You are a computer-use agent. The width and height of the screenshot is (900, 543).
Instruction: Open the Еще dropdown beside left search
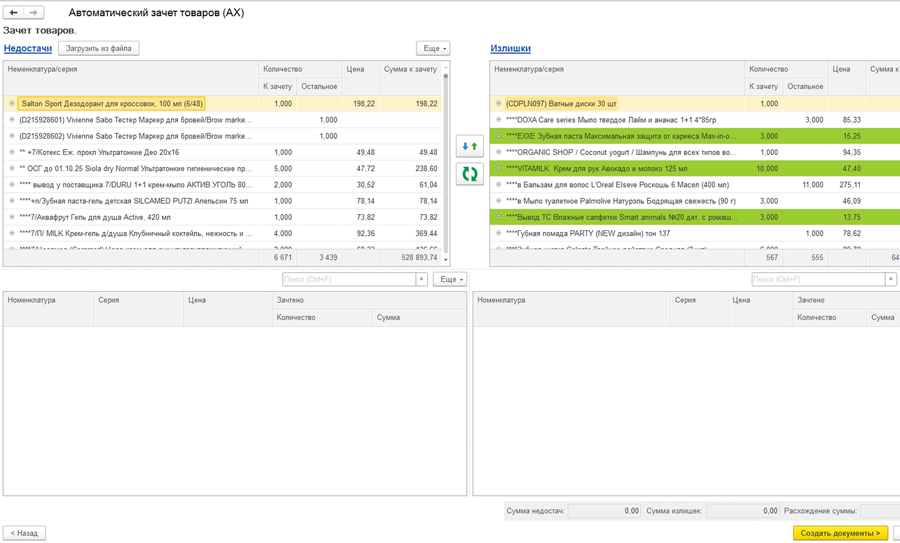point(450,280)
